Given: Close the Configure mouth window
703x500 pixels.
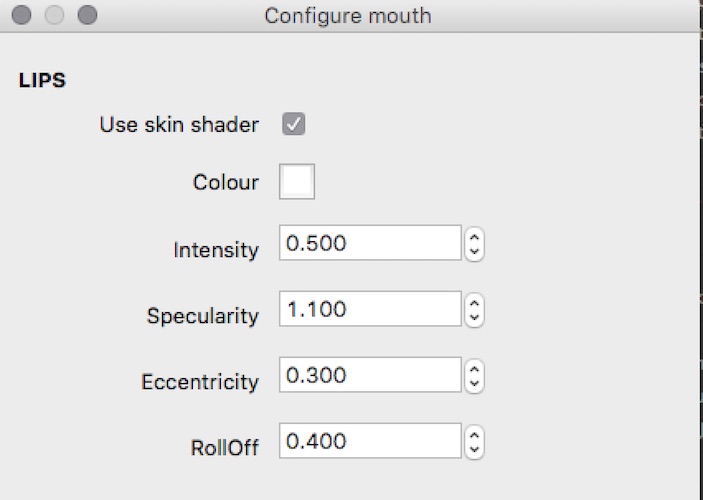Looking at the screenshot, I should [22, 16].
